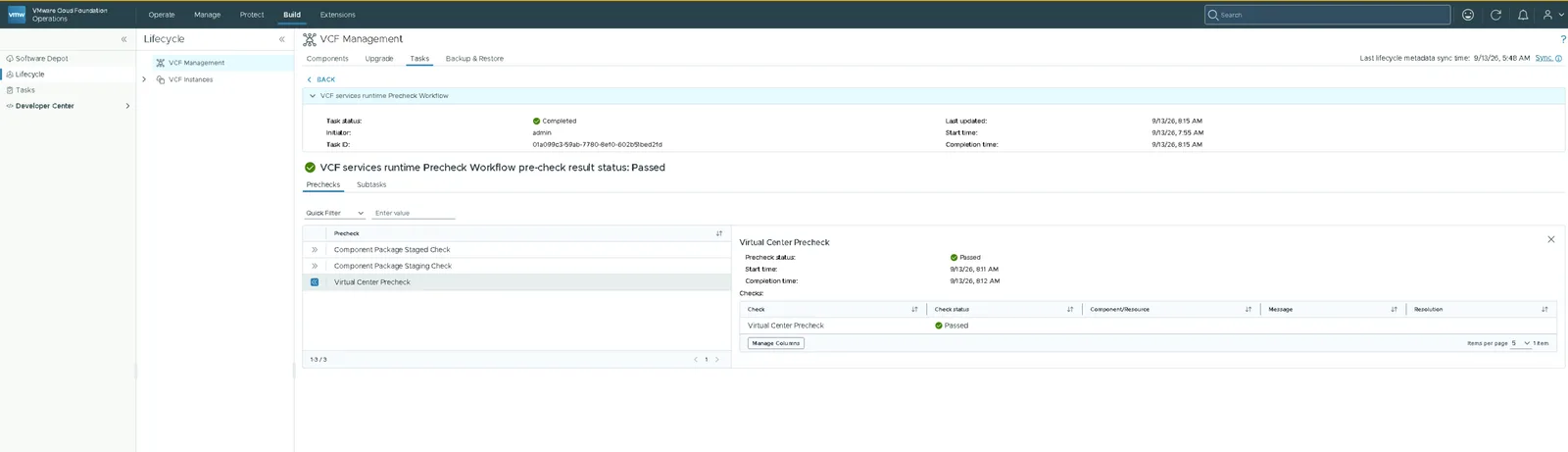Open the Manage menu

pos(207,15)
